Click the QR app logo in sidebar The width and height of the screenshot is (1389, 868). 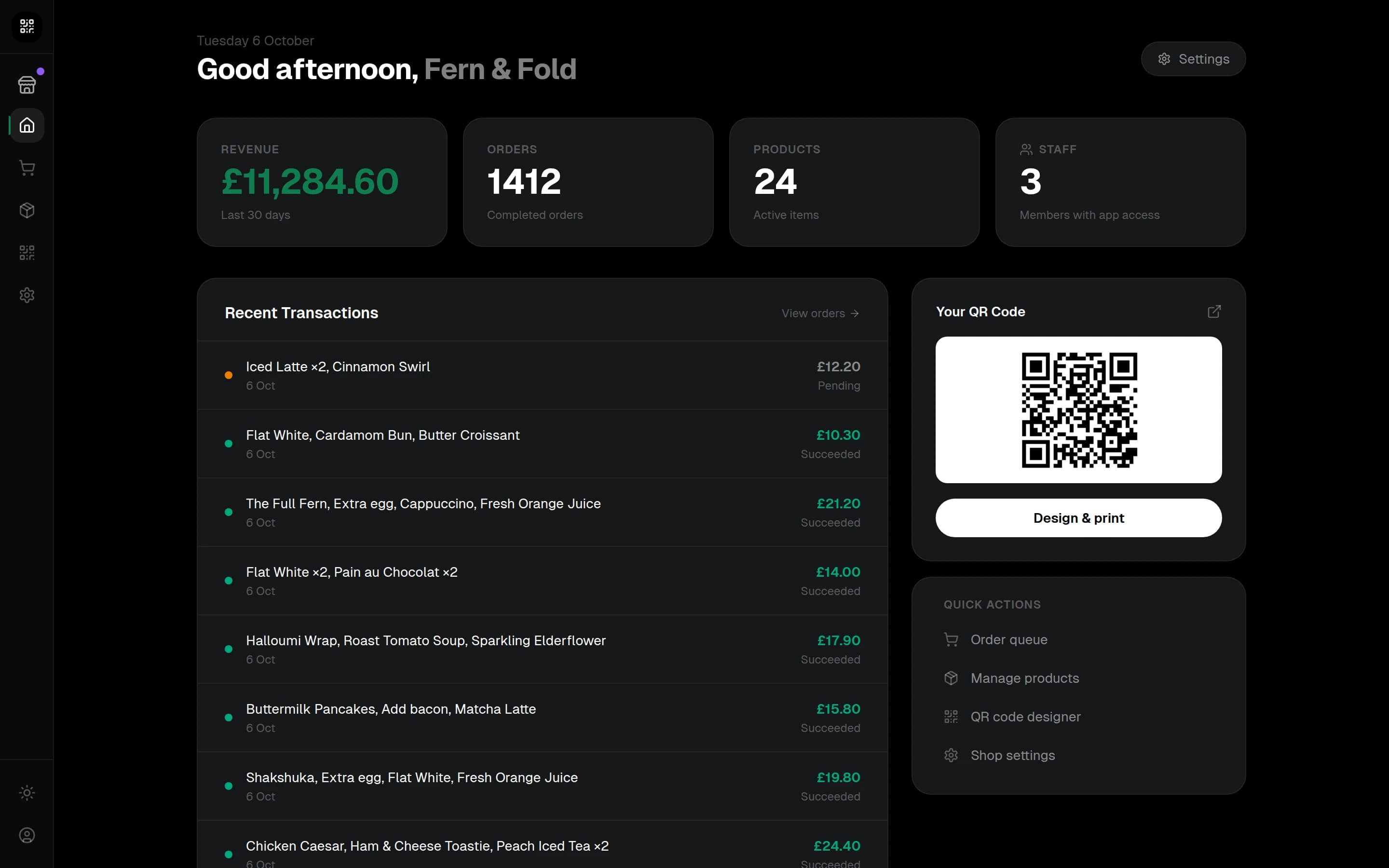(x=27, y=27)
